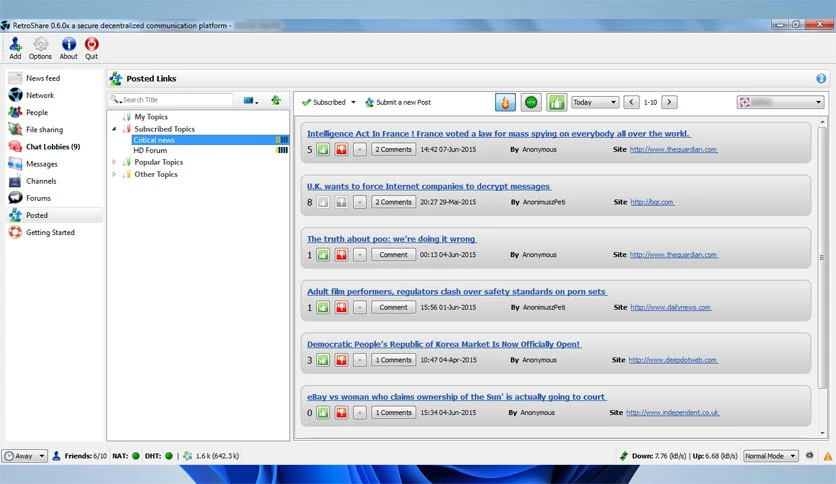This screenshot has width=836, height=484.
Task: Downvote the Democratic People's Republic post
Action: pos(341,360)
